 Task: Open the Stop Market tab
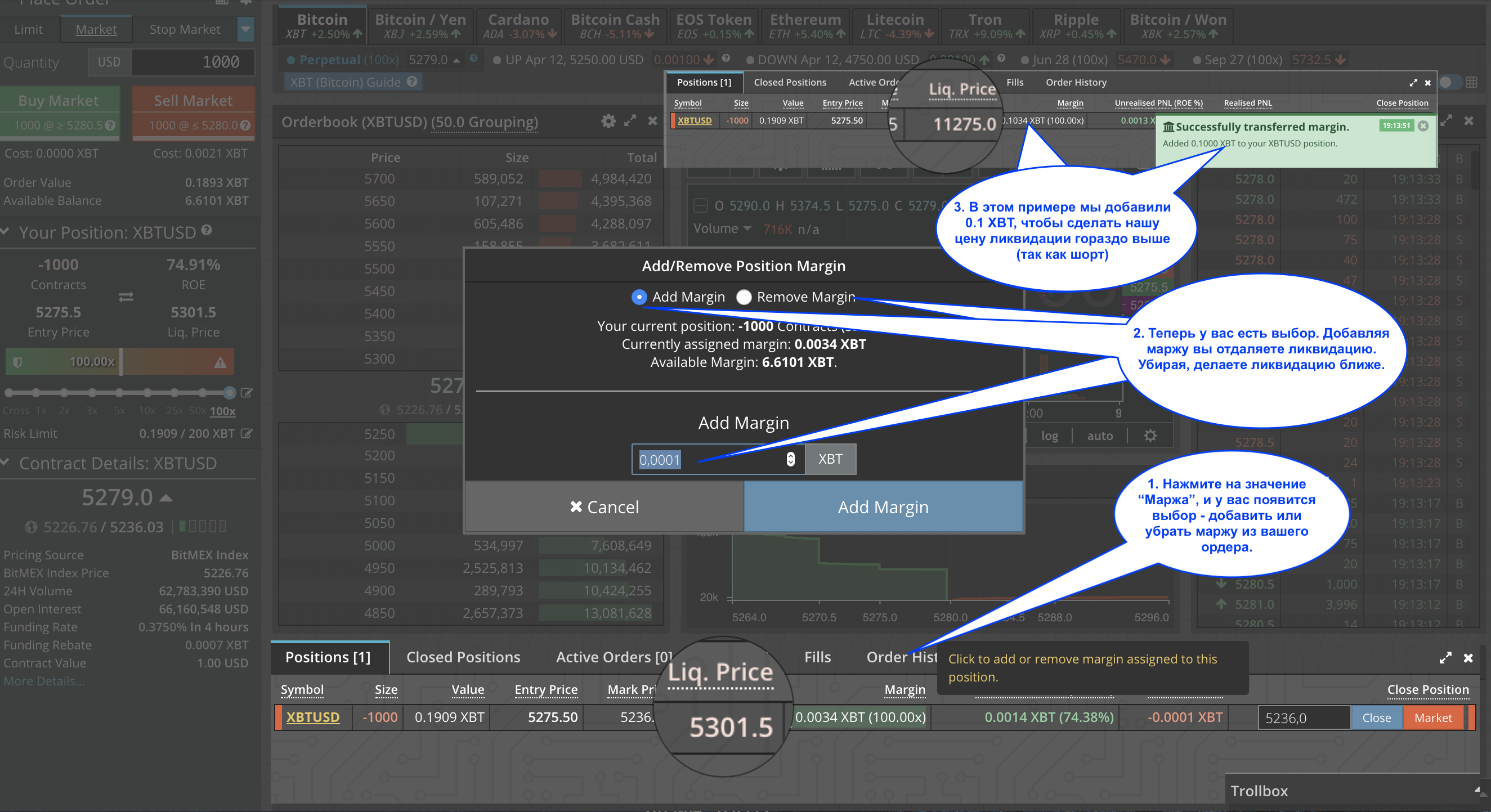[x=185, y=29]
